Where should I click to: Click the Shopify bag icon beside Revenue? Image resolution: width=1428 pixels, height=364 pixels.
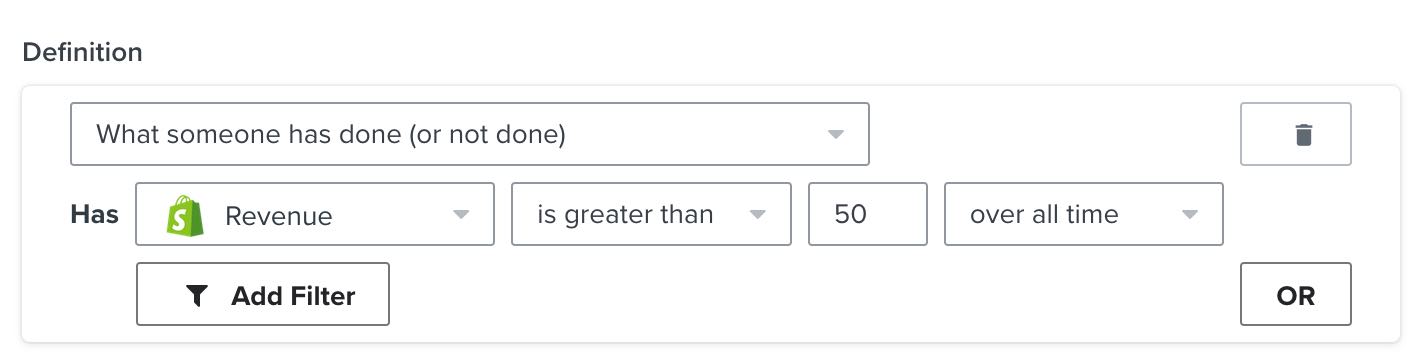[186, 214]
